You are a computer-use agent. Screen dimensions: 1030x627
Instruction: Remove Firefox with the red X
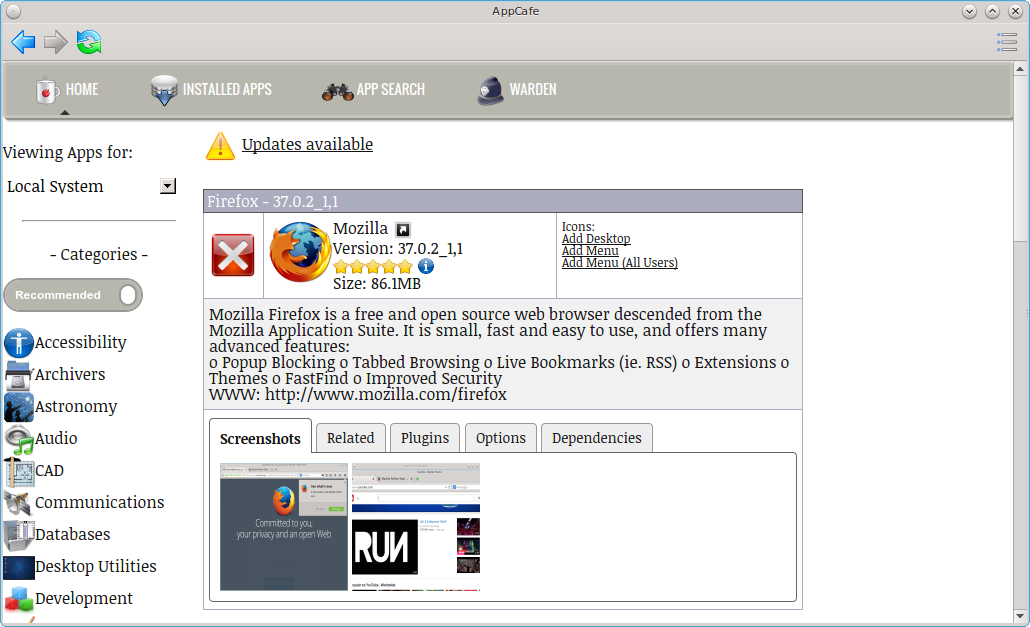click(233, 255)
